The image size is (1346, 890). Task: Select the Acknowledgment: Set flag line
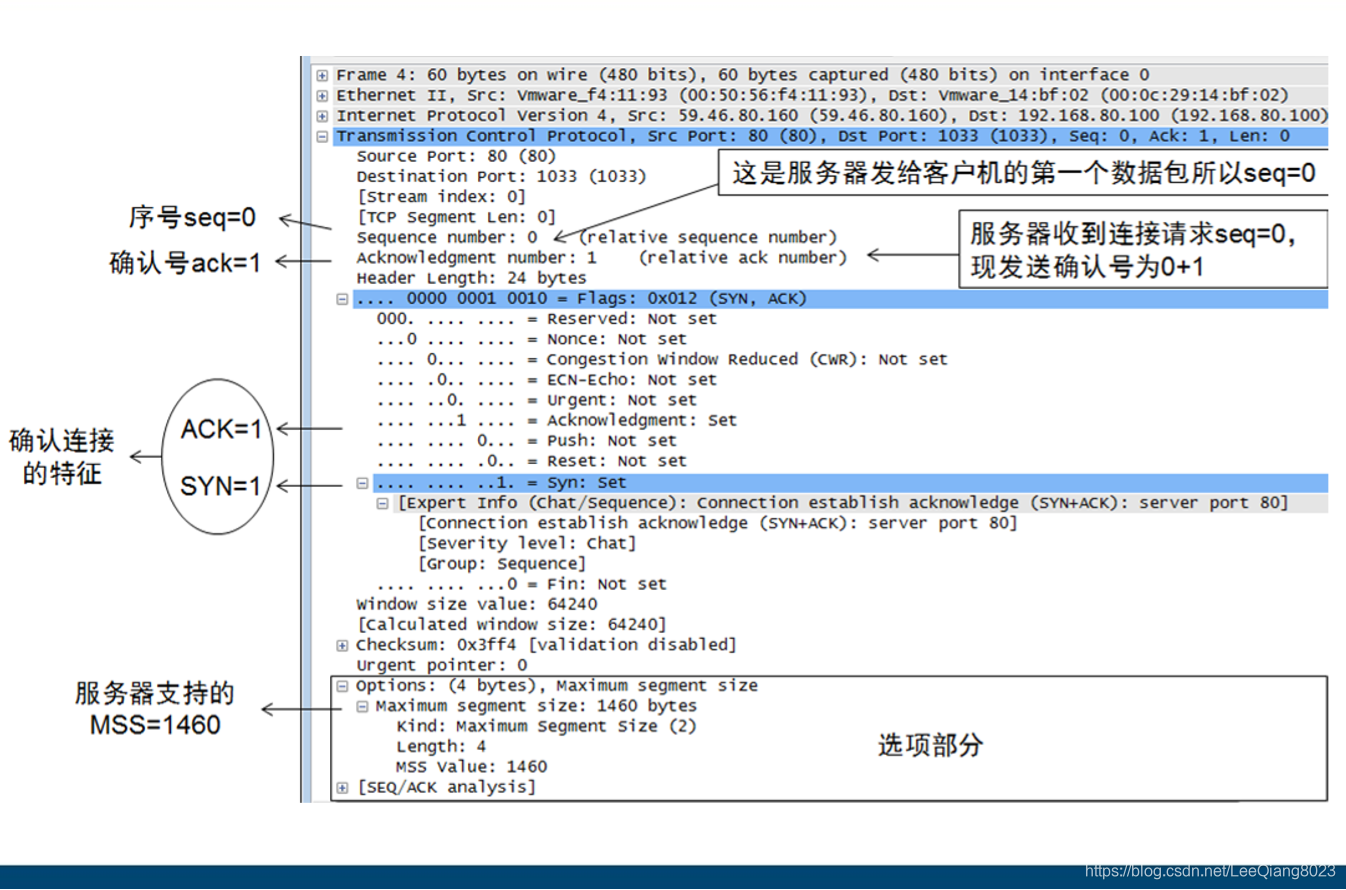click(556, 421)
